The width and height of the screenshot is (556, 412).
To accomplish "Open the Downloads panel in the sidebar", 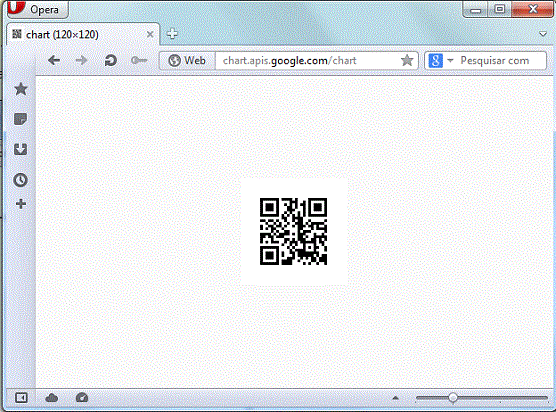I will [x=21, y=149].
